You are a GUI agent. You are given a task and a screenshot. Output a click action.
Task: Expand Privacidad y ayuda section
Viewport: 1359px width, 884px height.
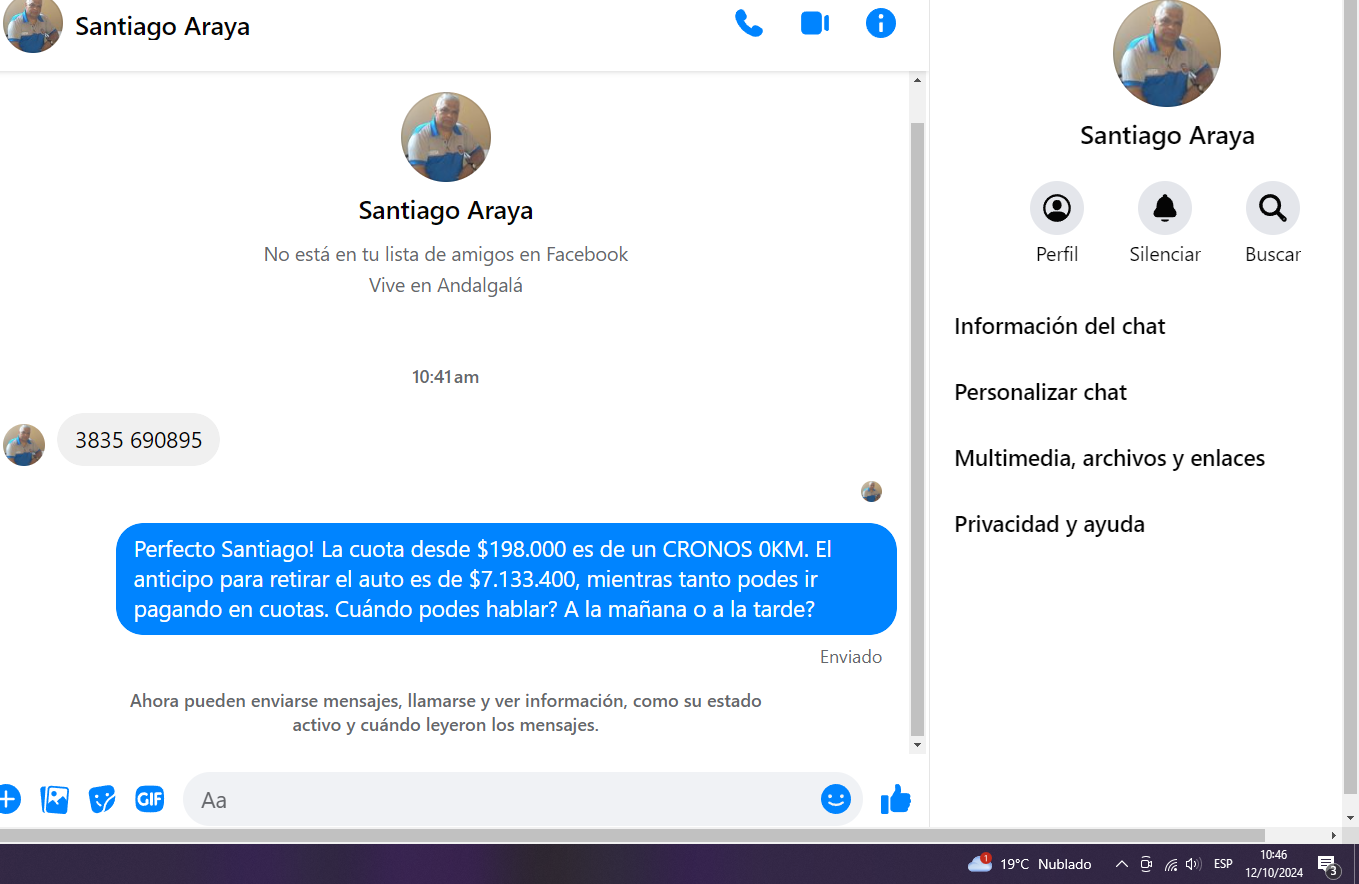point(1049,524)
